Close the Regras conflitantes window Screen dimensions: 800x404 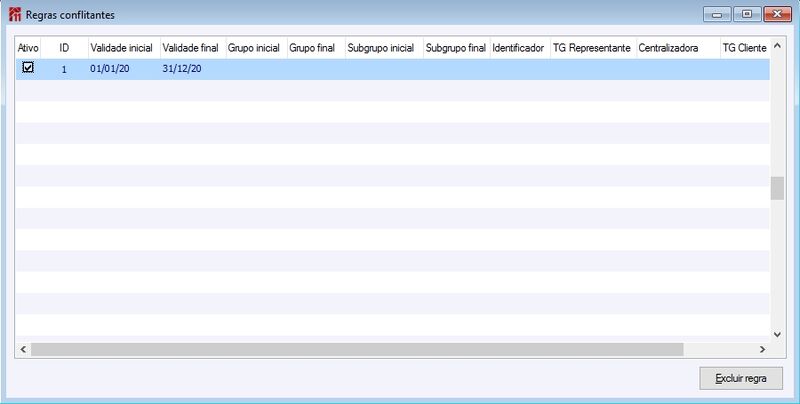click(778, 14)
